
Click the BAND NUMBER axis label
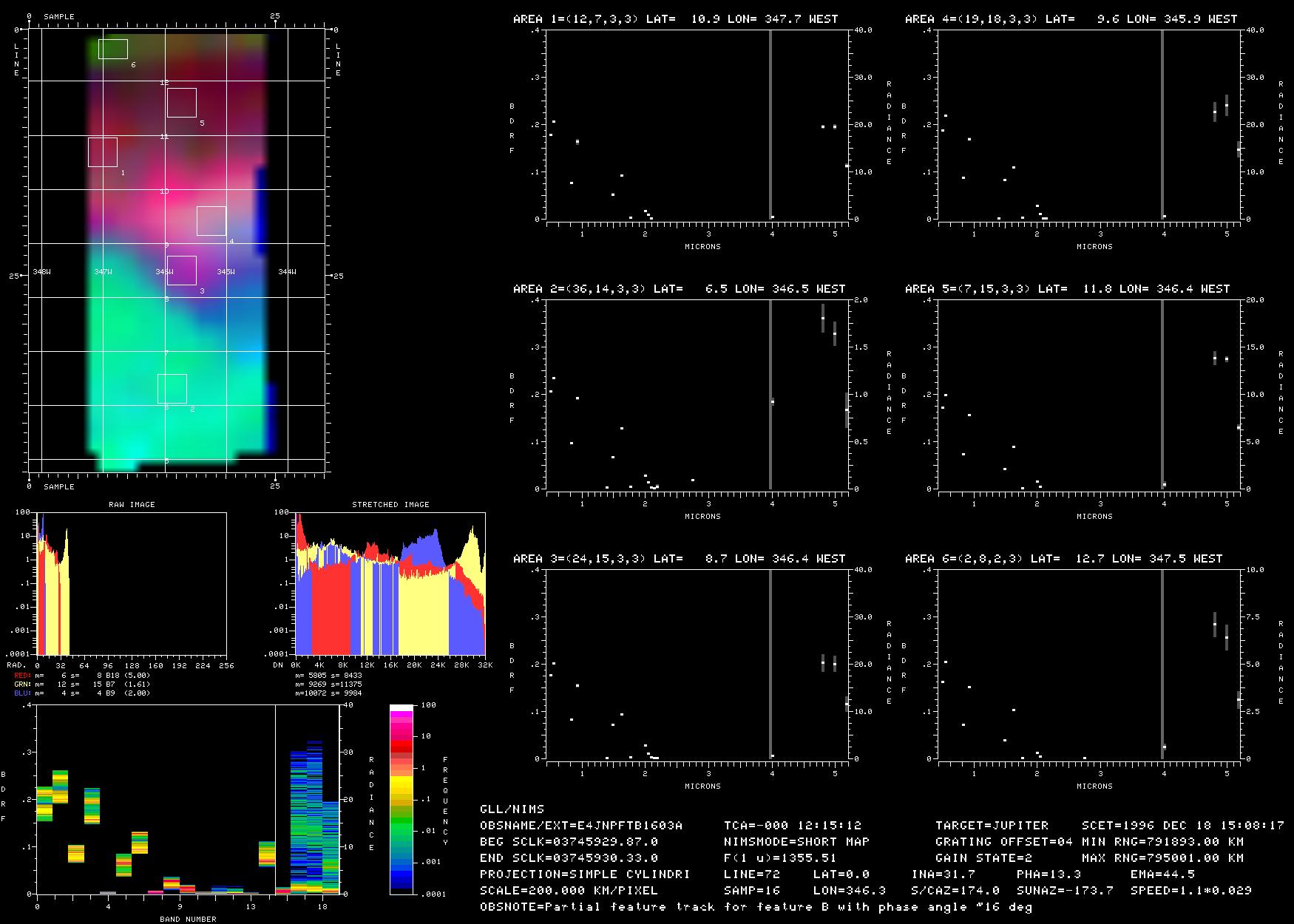(x=188, y=919)
